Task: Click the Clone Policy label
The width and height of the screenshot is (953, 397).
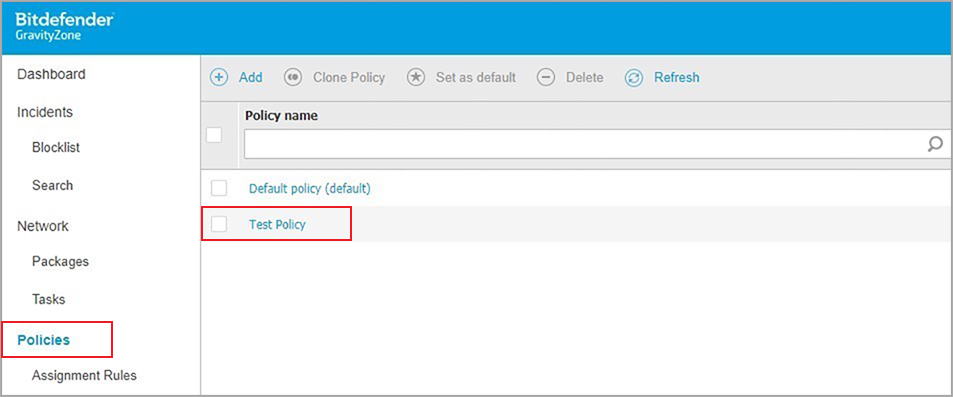Action: click(349, 78)
